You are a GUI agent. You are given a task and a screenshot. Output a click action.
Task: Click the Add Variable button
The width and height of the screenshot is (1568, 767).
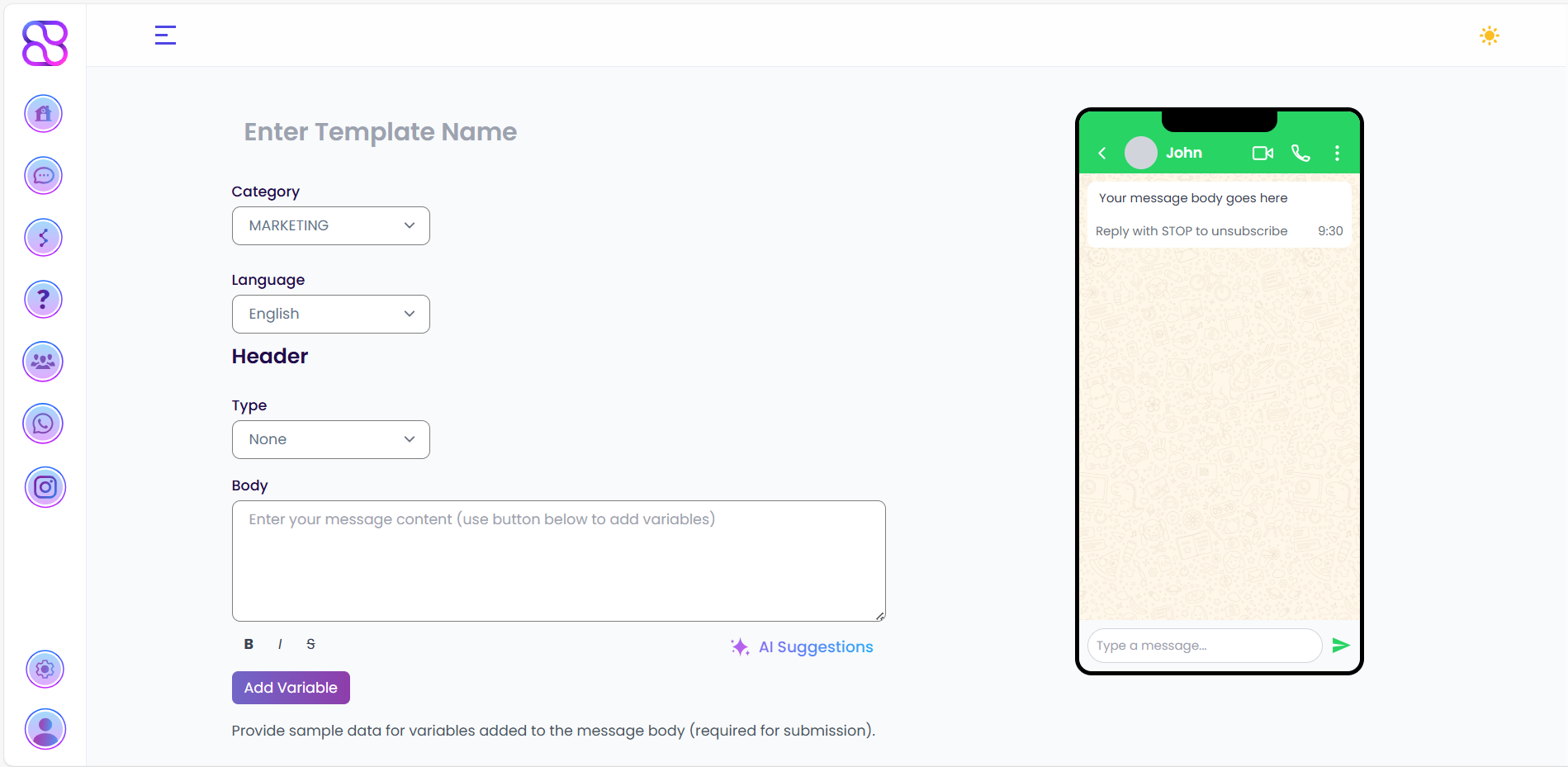(x=291, y=687)
